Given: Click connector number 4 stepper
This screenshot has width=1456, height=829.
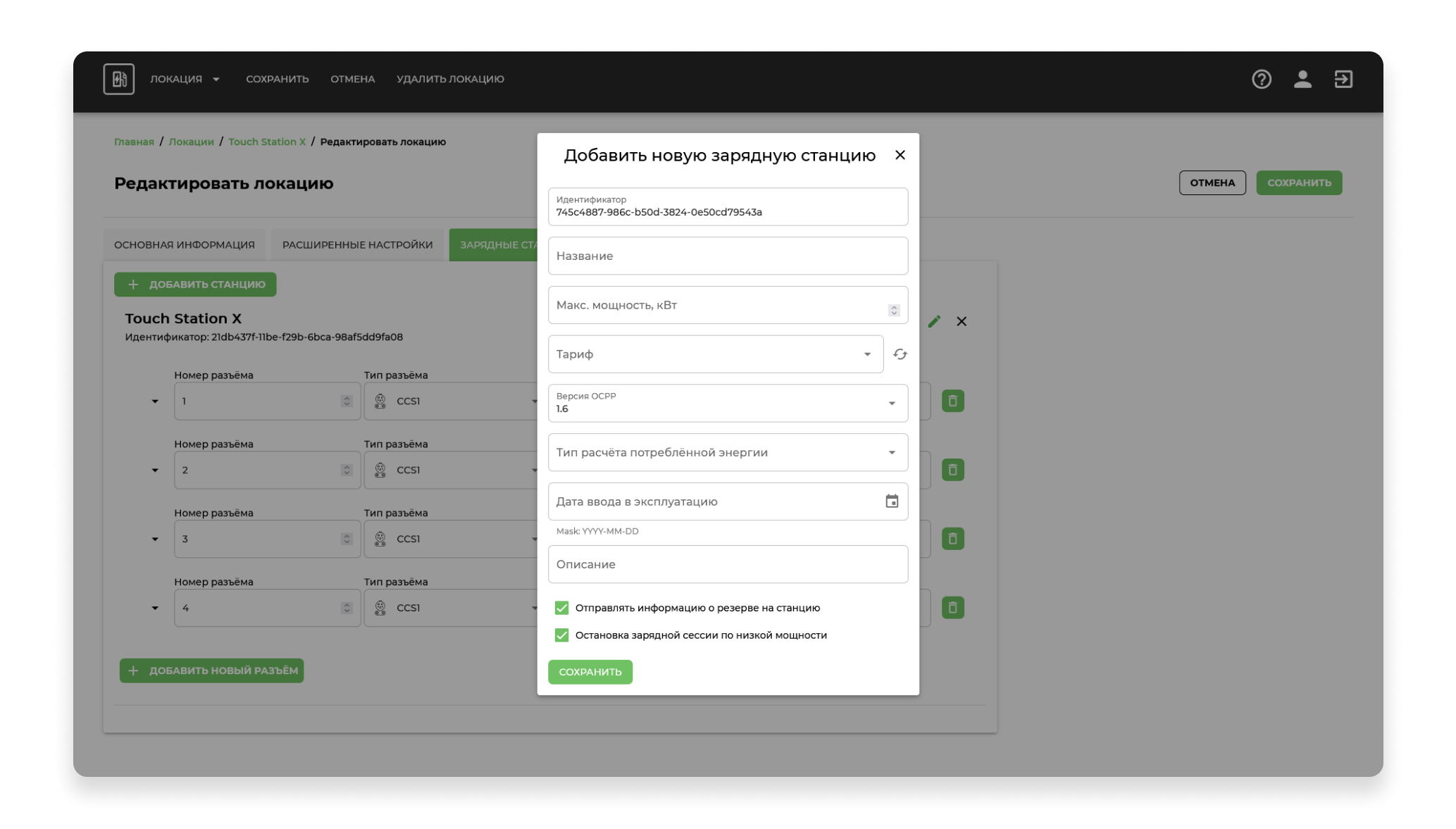Looking at the screenshot, I should tap(346, 608).
